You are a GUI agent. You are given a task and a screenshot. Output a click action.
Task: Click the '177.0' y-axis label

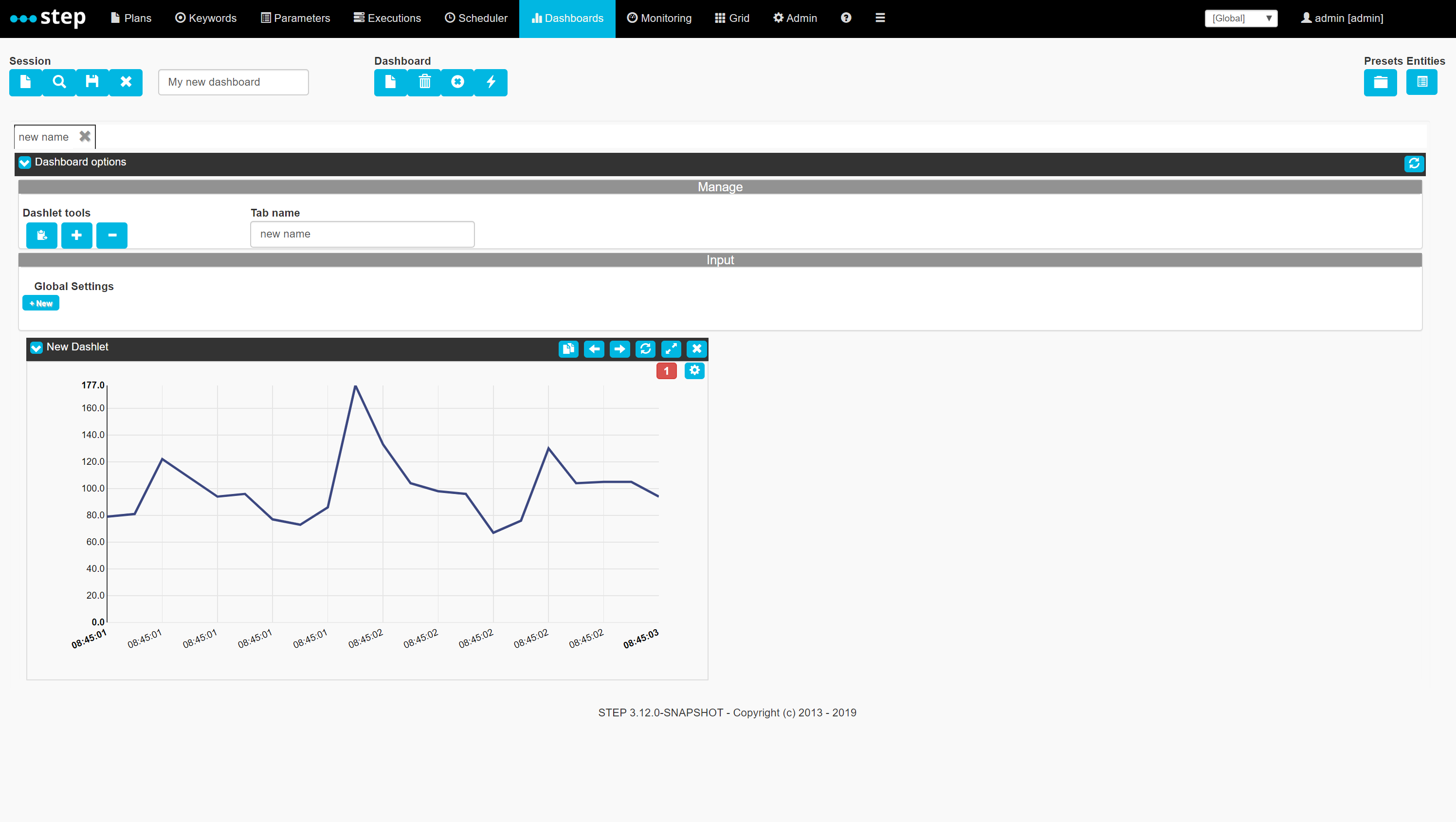93,385
